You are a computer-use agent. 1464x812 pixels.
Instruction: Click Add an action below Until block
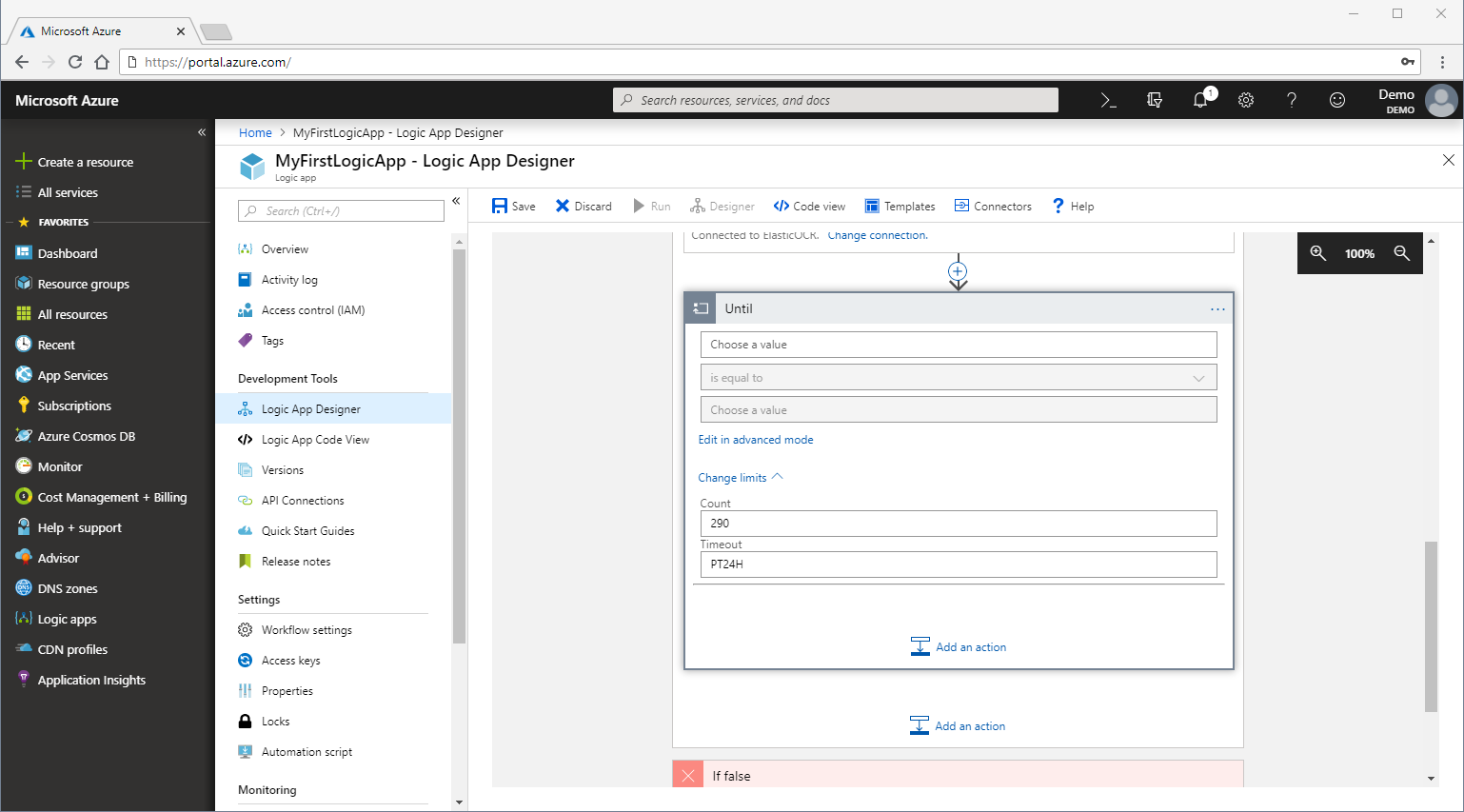958,726
